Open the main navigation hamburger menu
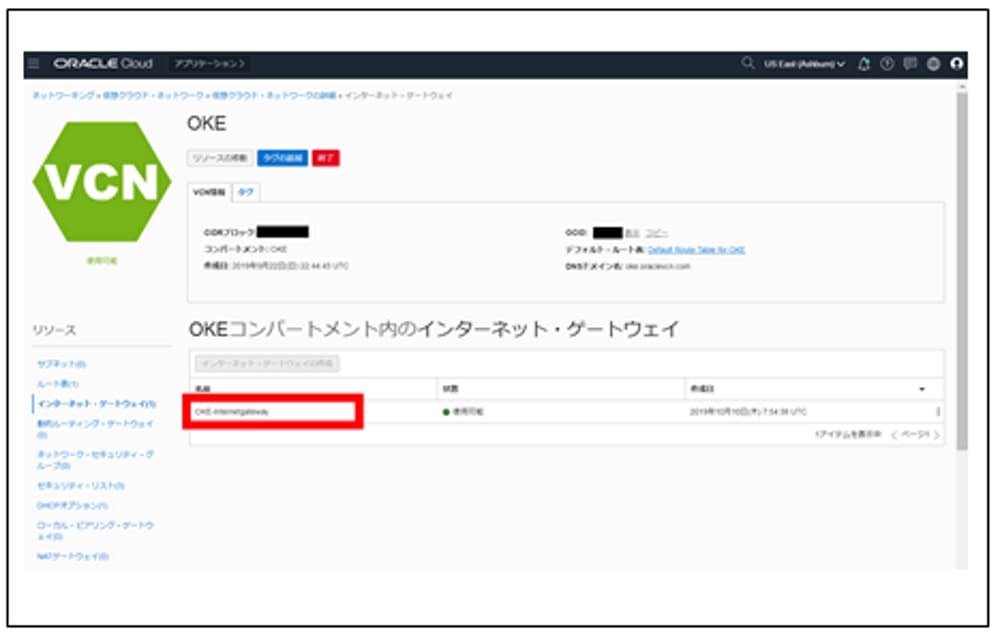The width and height of the screenshot is (1000, 636). [x=34, y=62]
